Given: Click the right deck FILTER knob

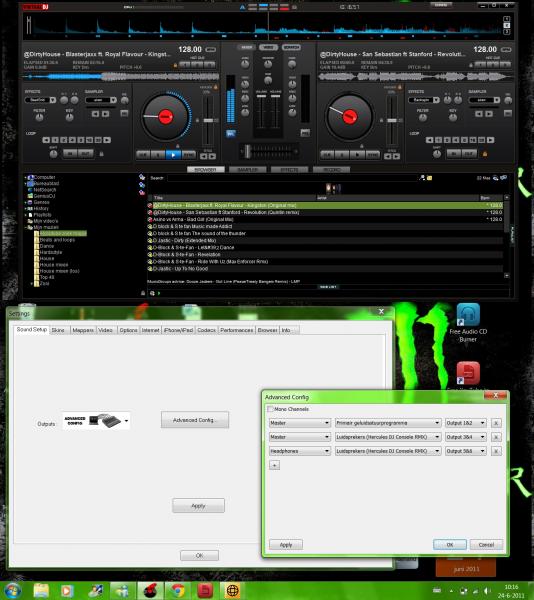Looking at the screenshot, I should point(423,117).
